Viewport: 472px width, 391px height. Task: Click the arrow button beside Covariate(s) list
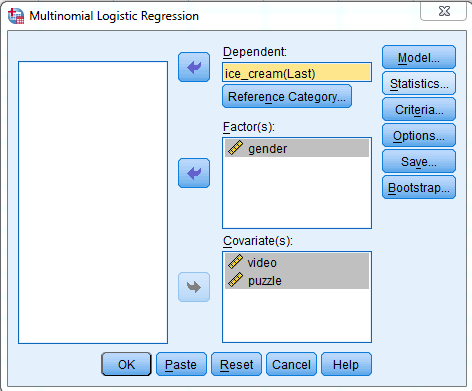click(194, 287)
